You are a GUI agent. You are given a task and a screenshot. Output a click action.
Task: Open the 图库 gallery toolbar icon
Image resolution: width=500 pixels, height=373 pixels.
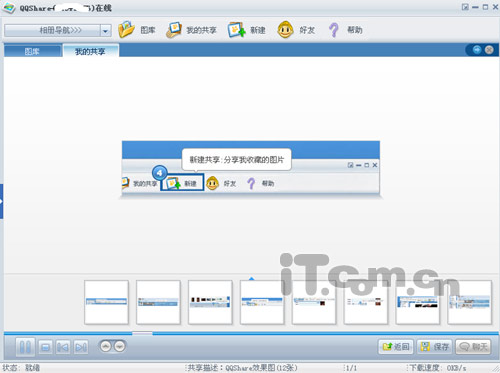click(x=126, y=30)
